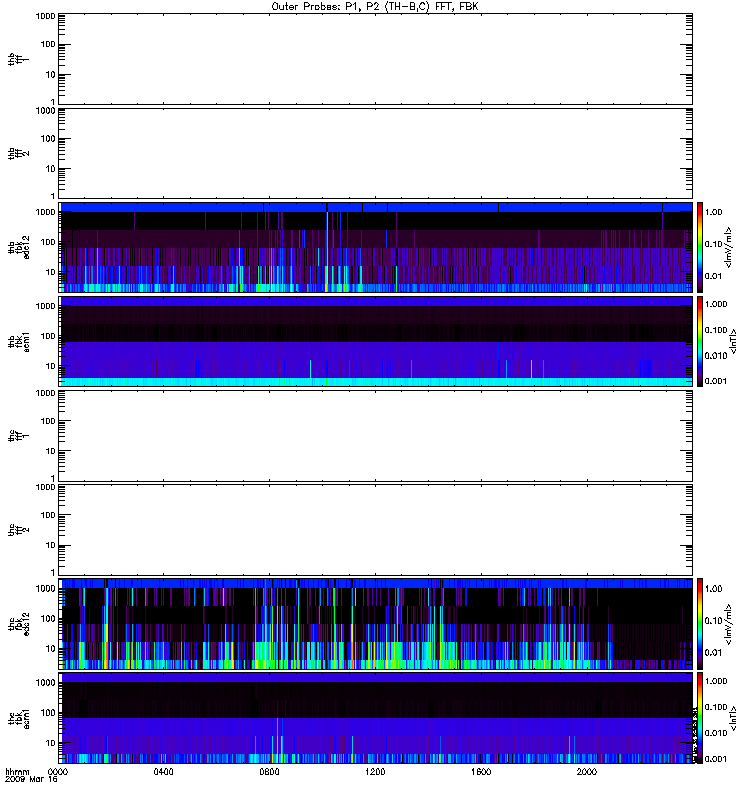Select the 'thb fff 1' axis label
Screen dimensions: 750x800
(18, 59)
